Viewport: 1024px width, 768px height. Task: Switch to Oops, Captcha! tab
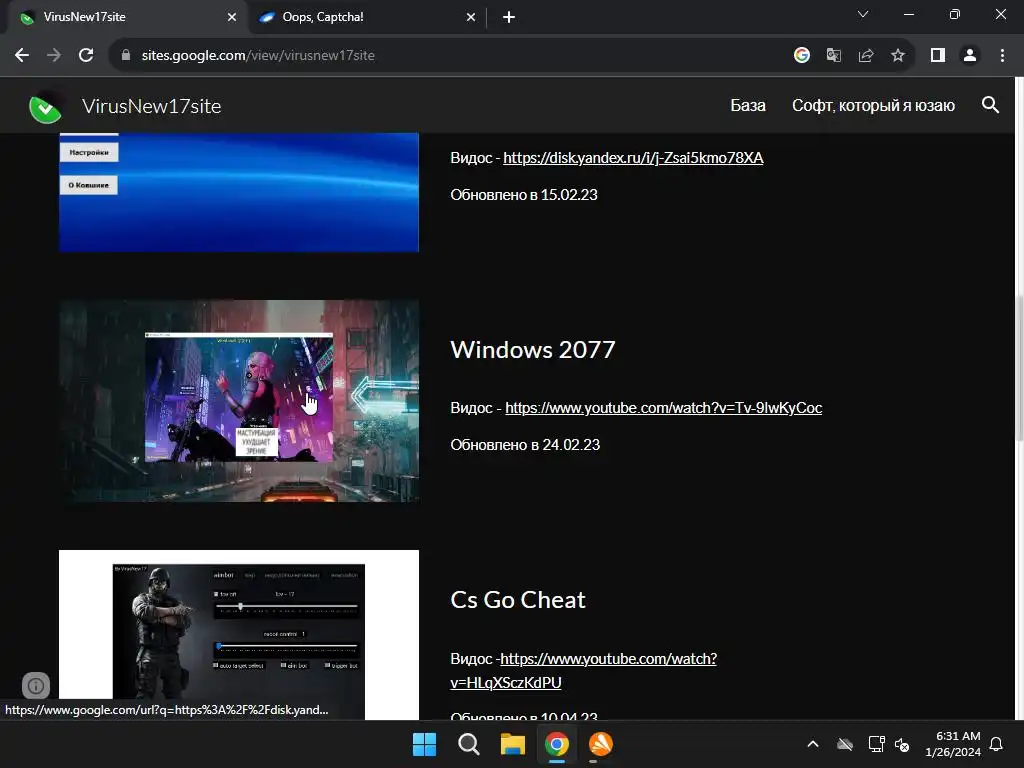367,17
